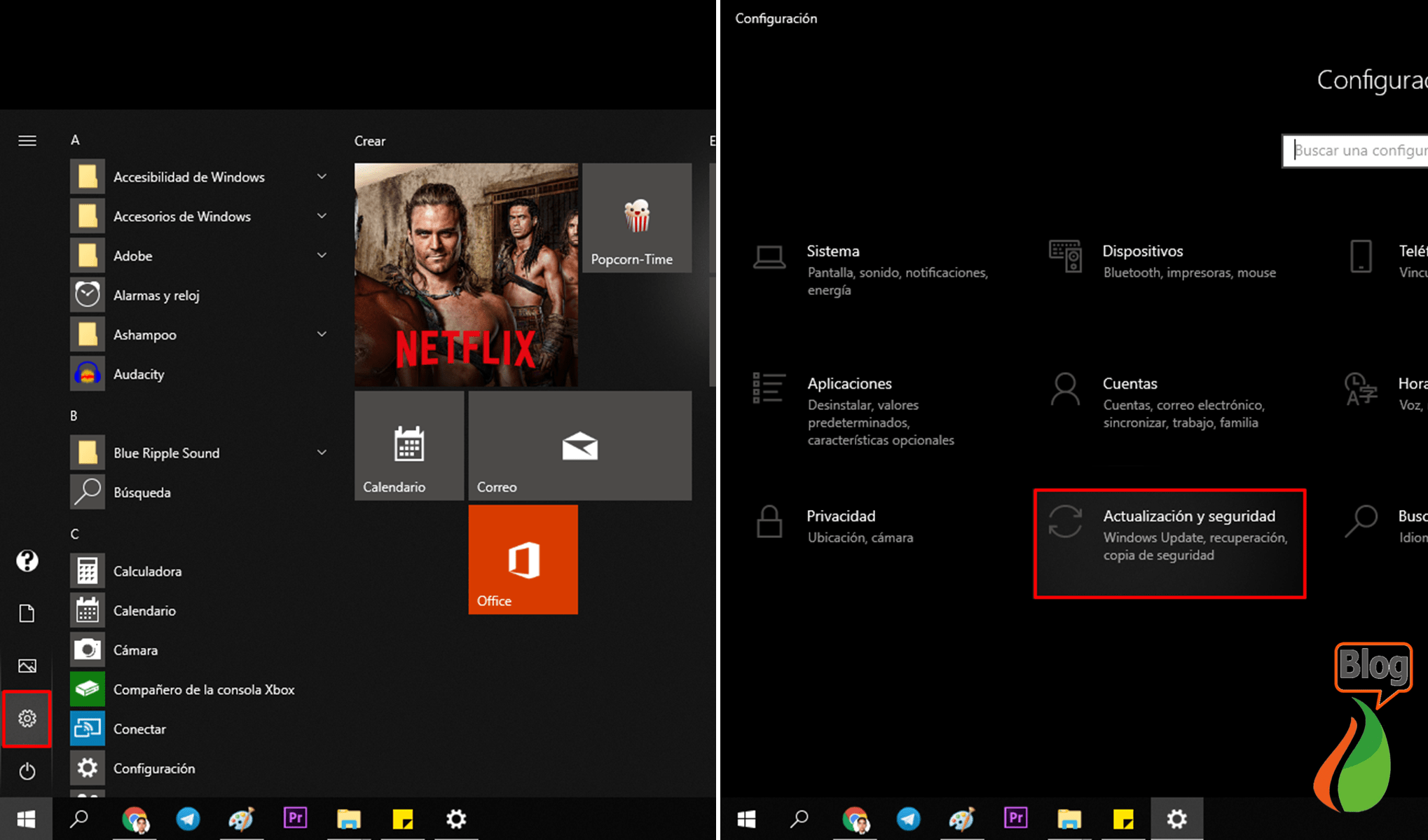Open Cámara app
The width and height of the screenshot is (1428, 840).
coord(200,650)
